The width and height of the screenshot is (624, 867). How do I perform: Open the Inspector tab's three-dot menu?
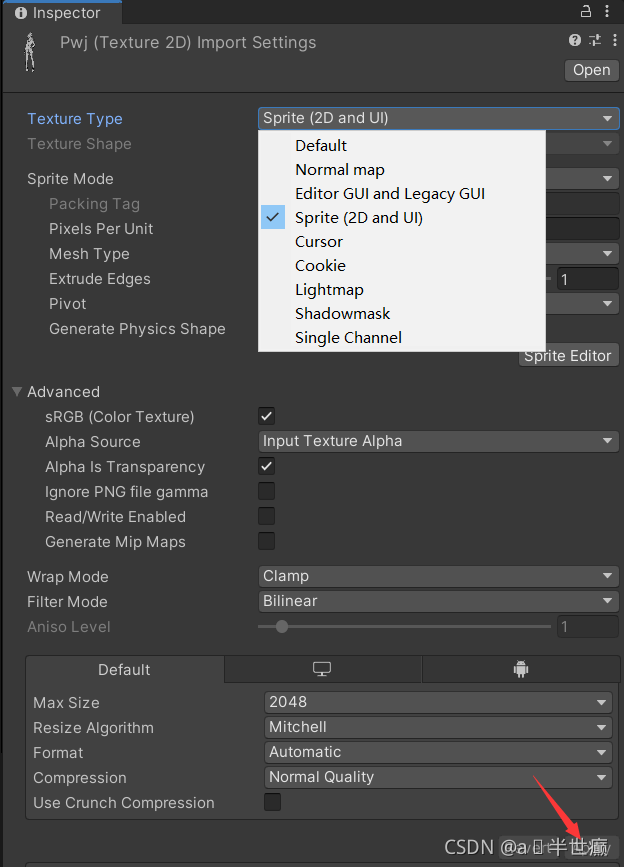click(607, 11)
